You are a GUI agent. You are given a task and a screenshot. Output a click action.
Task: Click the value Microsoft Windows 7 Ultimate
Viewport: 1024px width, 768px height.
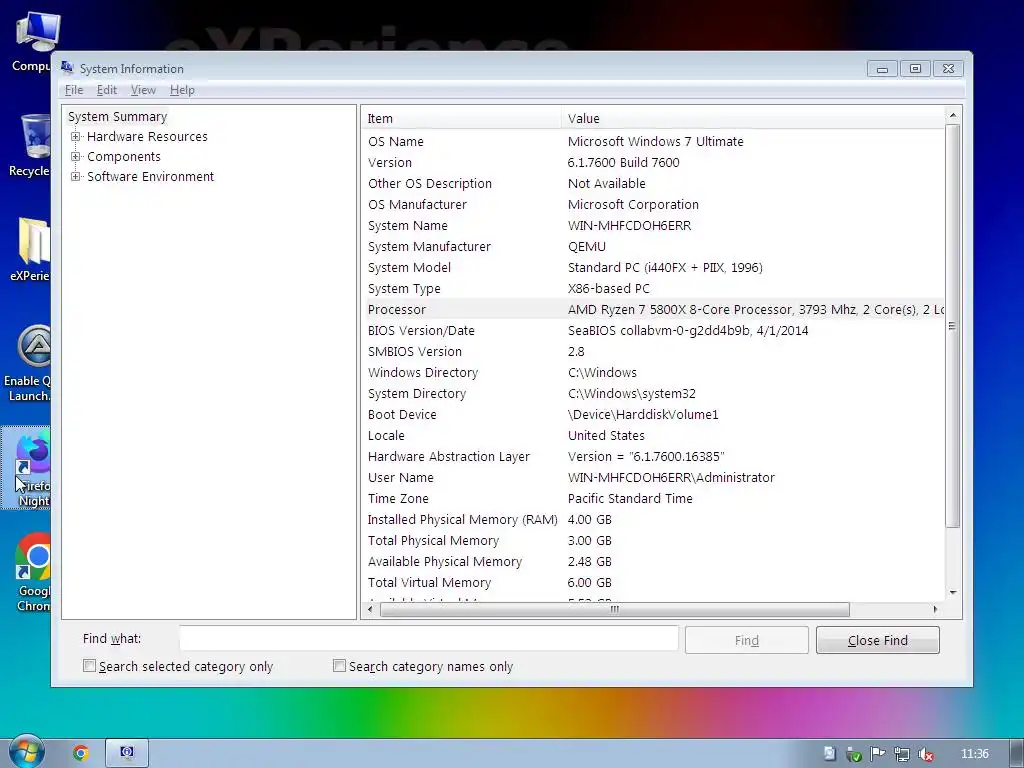[x=656, y=141]
